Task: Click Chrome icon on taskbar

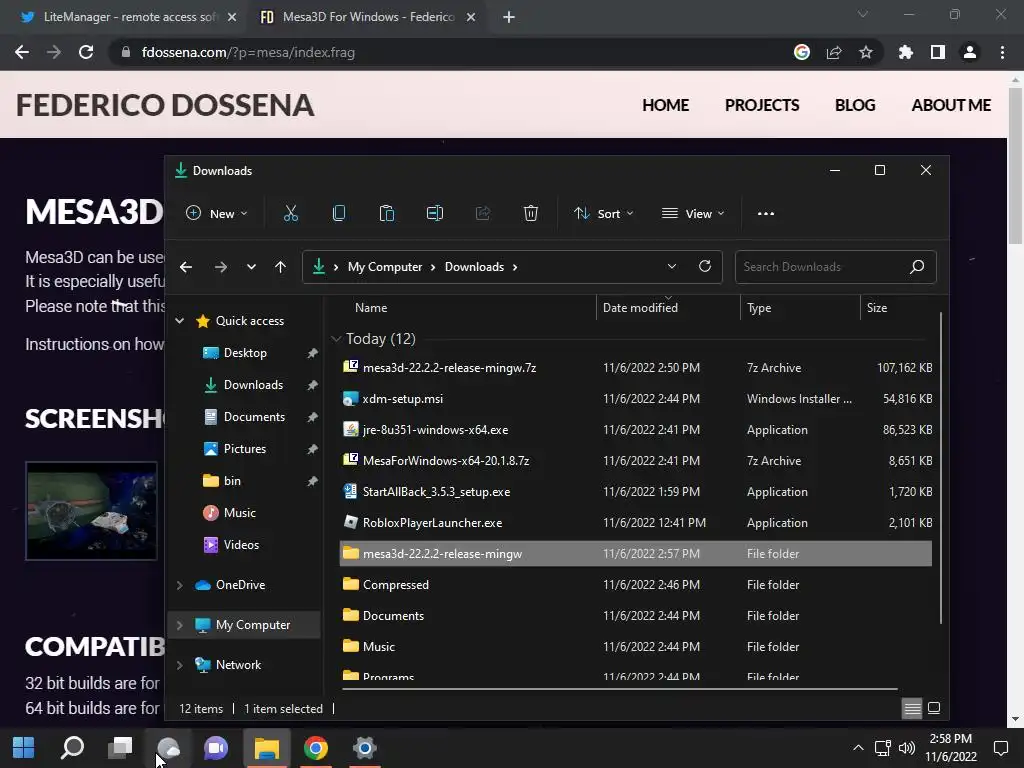Action: [x=315, y=748]
